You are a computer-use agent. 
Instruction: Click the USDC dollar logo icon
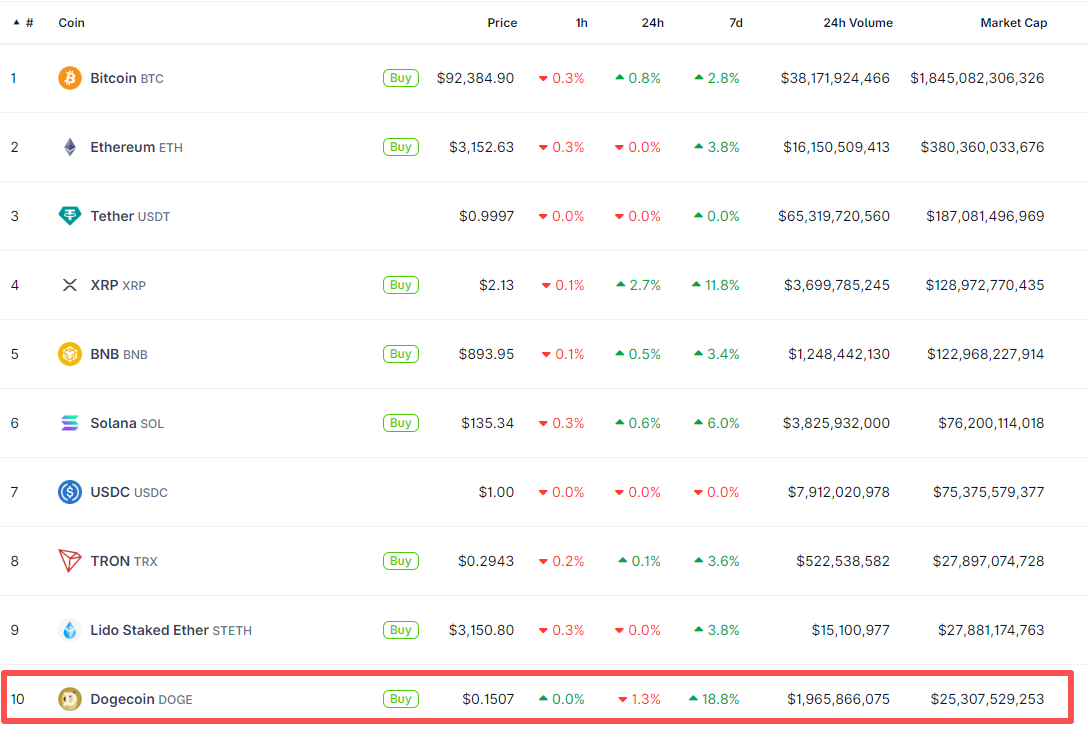[68, 491]
